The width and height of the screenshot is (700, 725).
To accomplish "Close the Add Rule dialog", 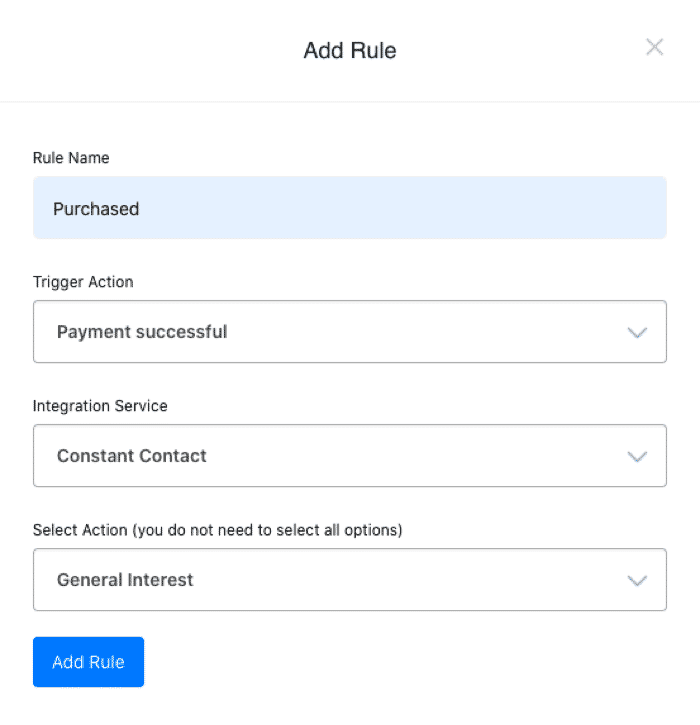I will coord(654,47).
